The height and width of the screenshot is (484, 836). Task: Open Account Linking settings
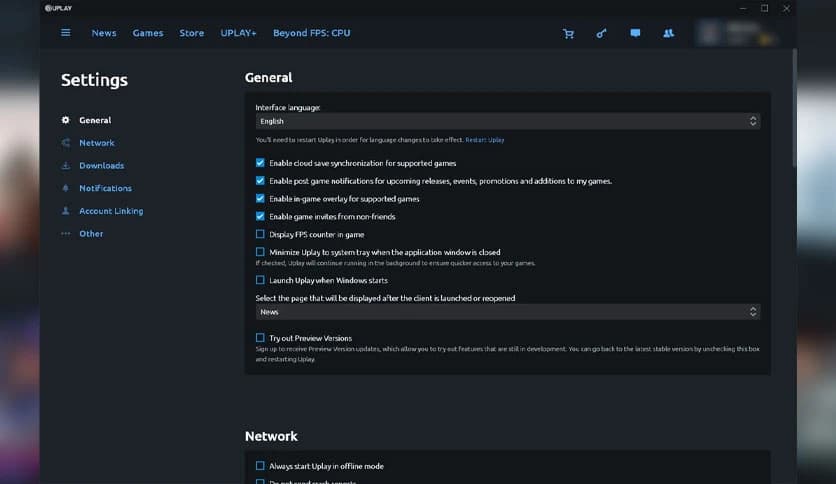(x=111, y=211)
